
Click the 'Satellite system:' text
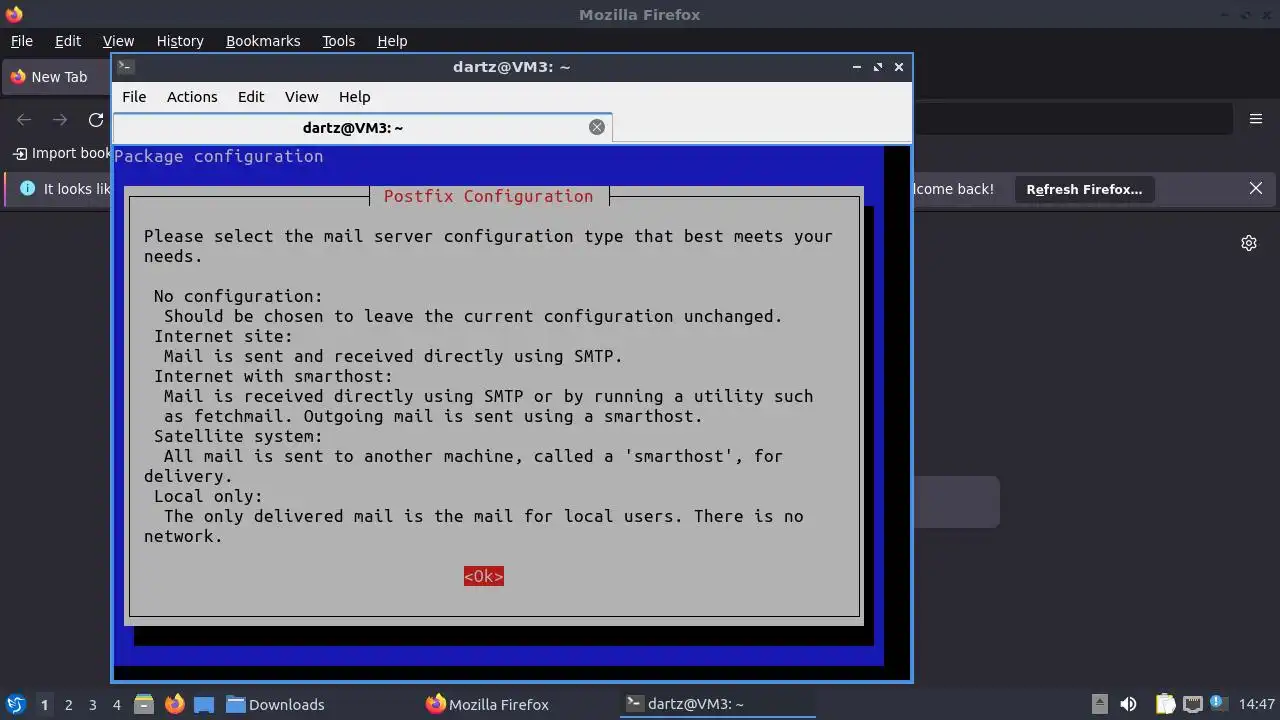(x=238, y=436)
